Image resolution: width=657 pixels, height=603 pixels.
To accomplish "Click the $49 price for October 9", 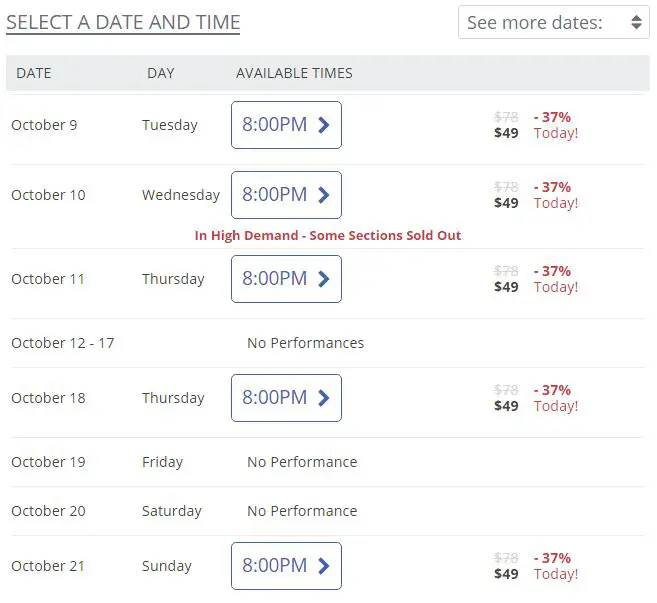I will point(506,133).
